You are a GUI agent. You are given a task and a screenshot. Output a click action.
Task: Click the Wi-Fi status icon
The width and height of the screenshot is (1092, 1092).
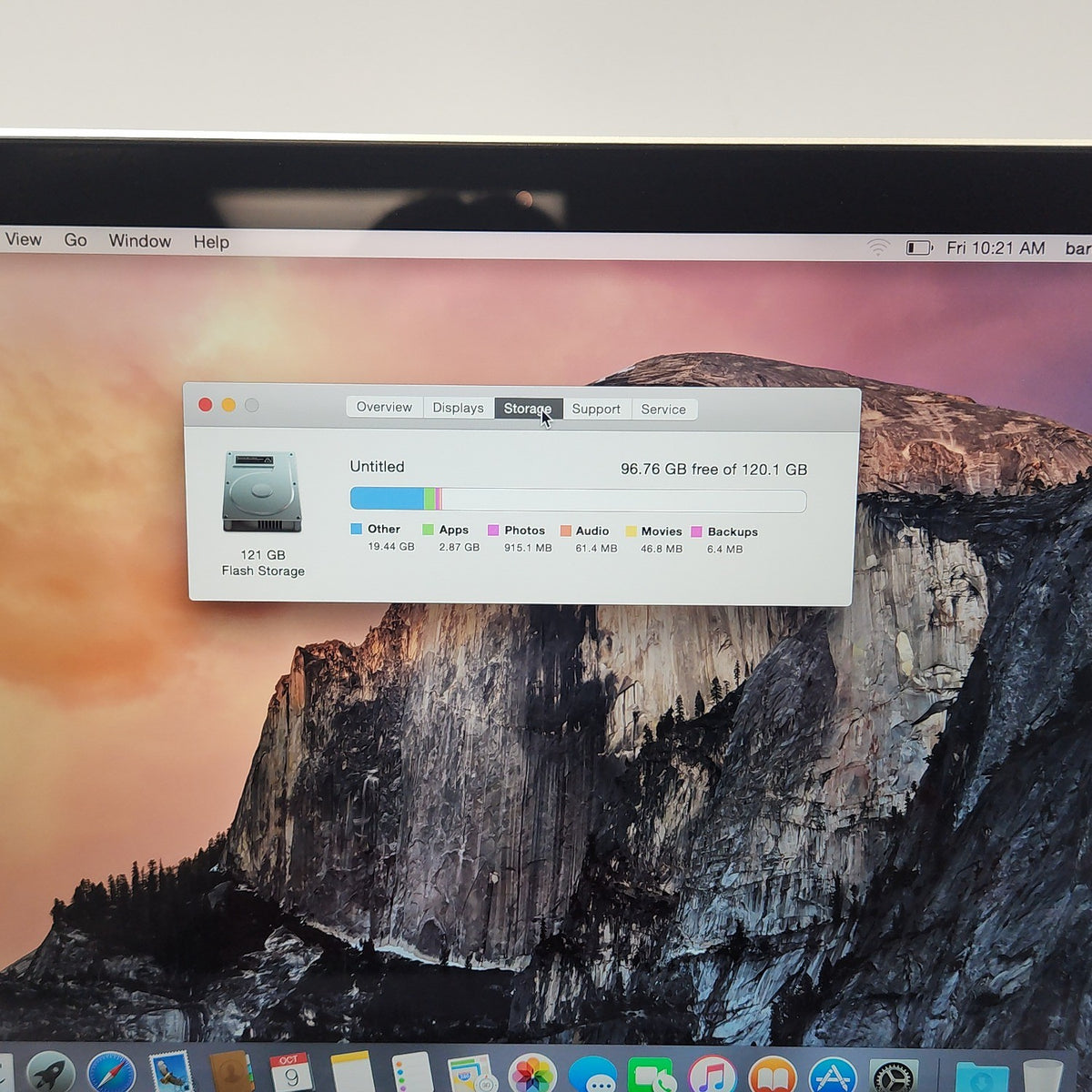coord(878,247)
